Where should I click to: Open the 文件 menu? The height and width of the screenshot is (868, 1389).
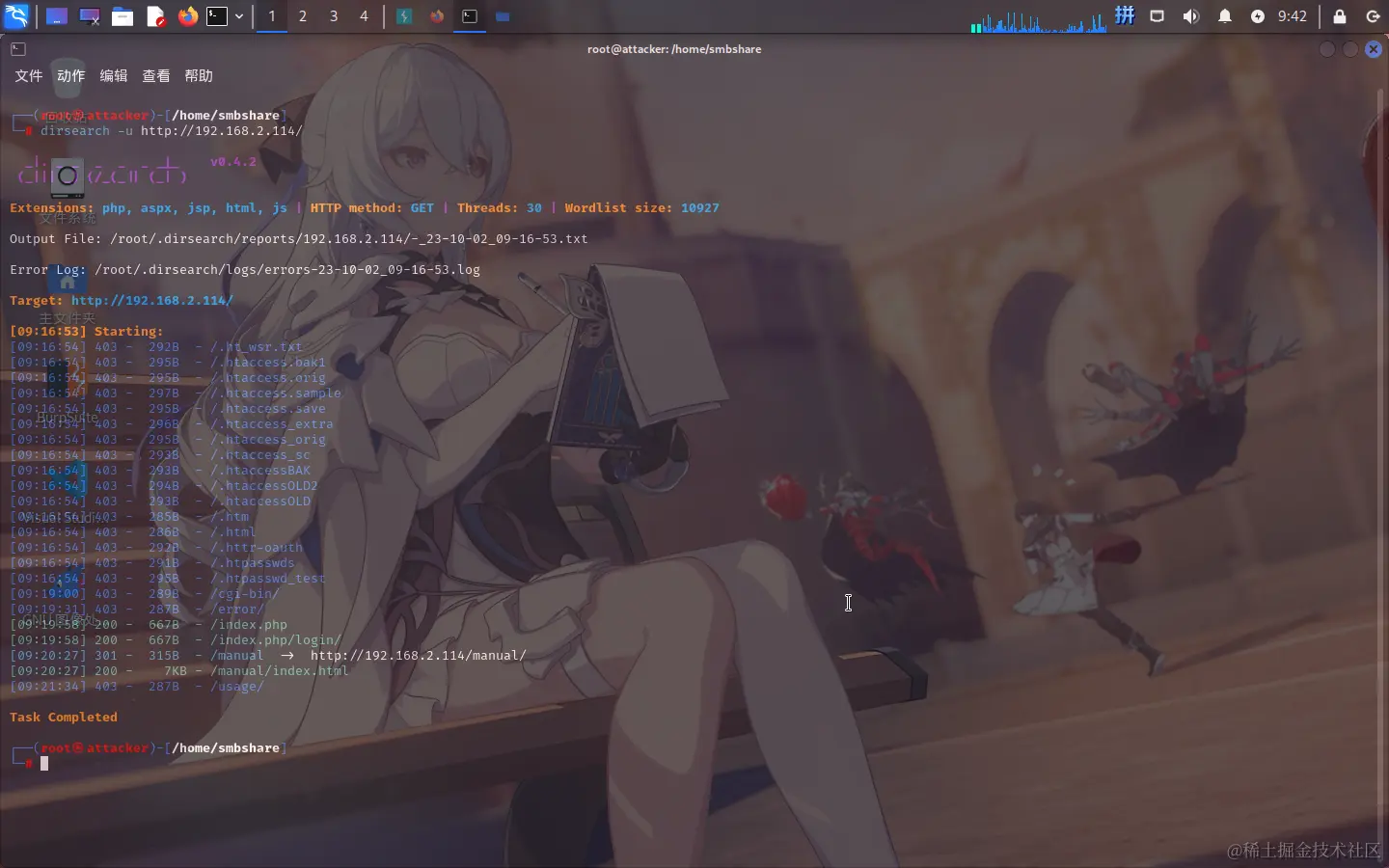(29, 75)
